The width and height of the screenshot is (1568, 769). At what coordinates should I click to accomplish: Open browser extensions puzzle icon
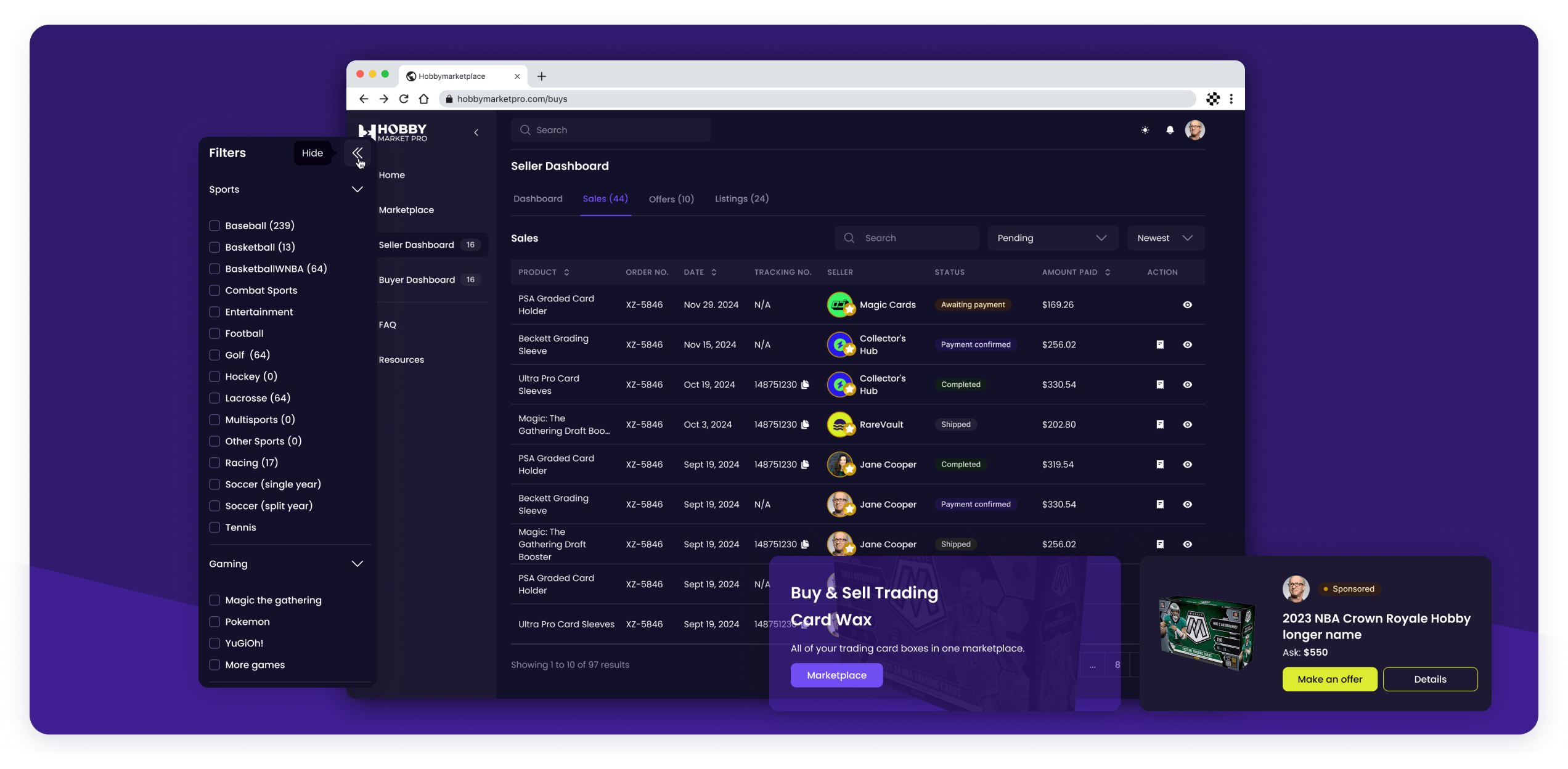pos(1212,99)
